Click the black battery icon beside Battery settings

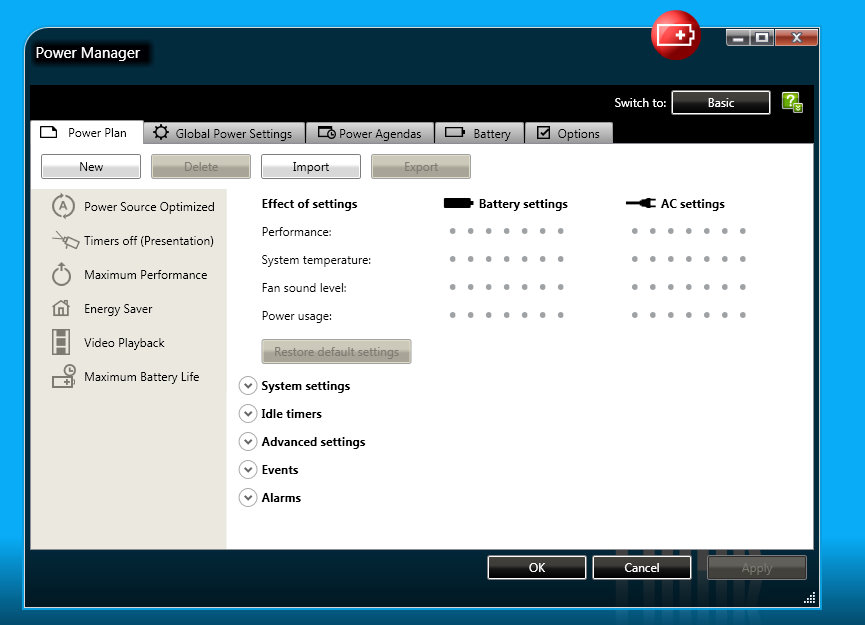pyautogui.click(x=458, y=204)
